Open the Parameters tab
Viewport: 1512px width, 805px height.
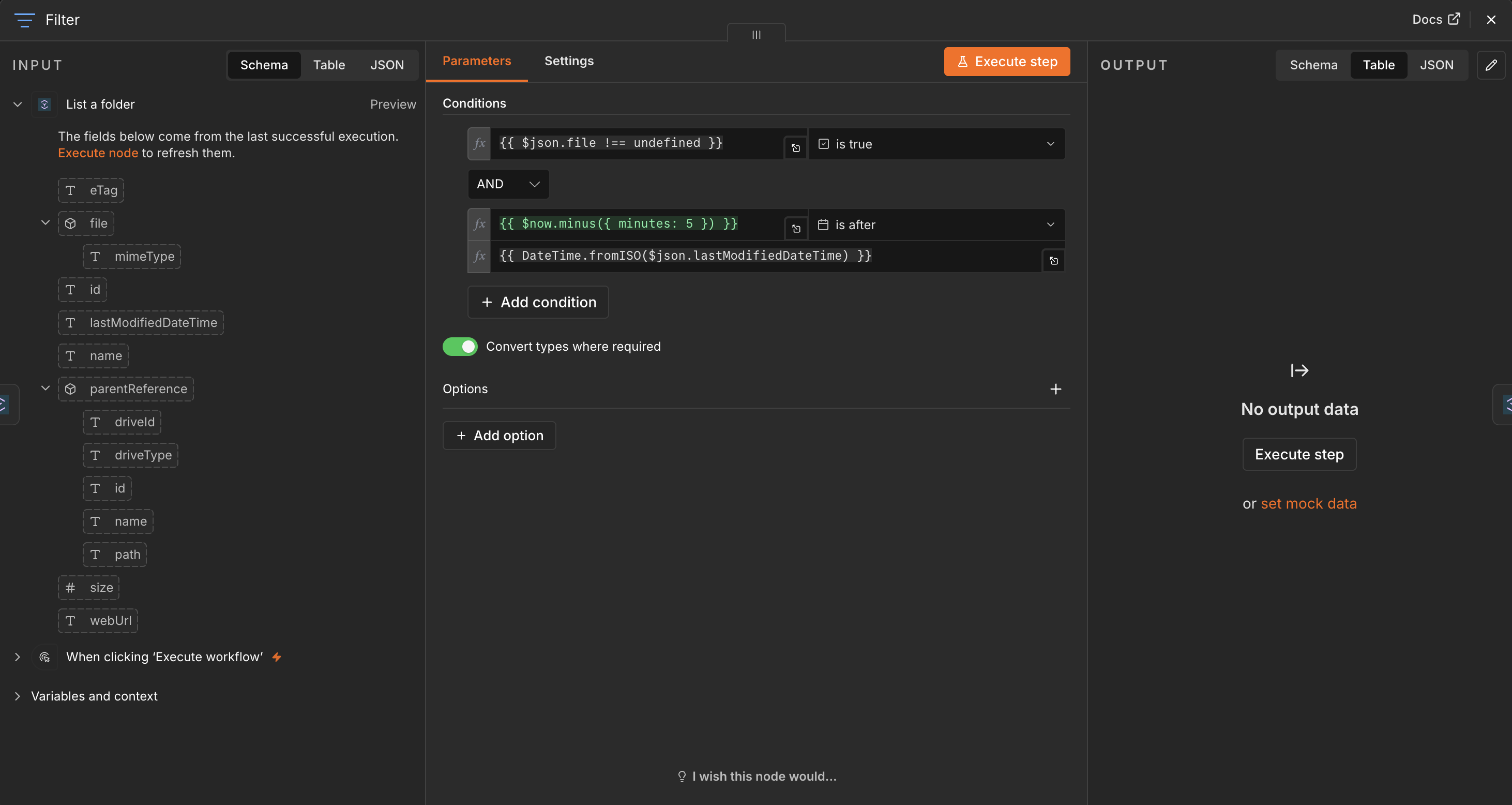click(477, 61)
